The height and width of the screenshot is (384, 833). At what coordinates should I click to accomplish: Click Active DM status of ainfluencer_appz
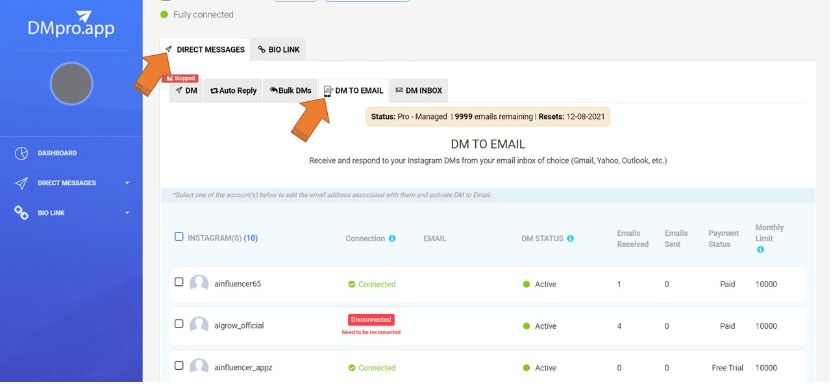540,368
